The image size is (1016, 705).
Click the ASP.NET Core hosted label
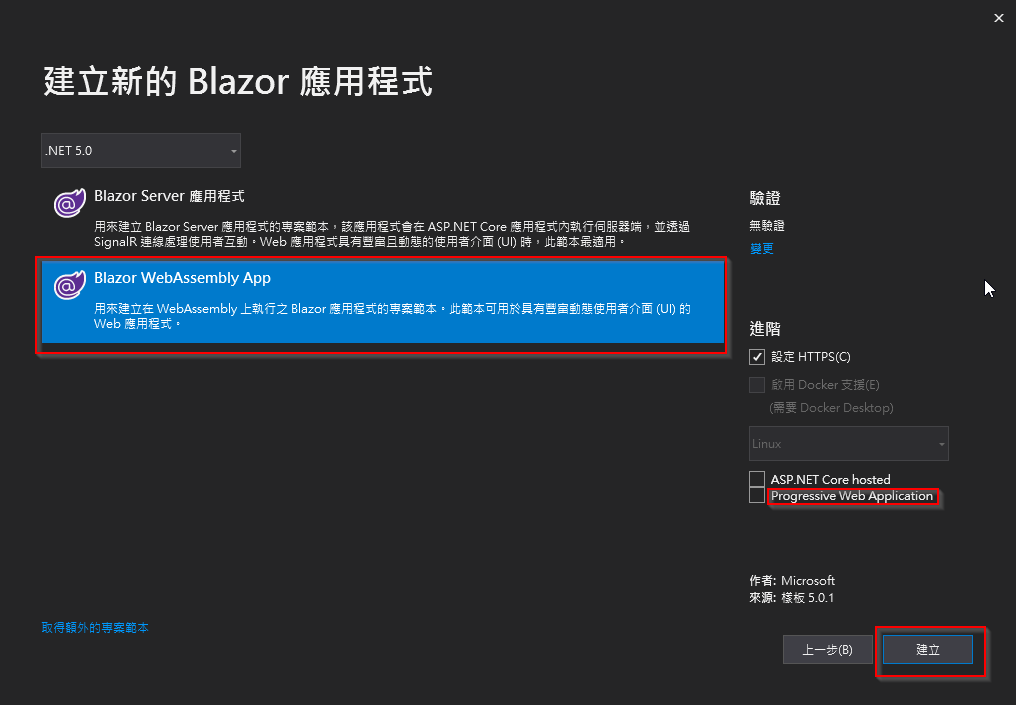(831, 480)
